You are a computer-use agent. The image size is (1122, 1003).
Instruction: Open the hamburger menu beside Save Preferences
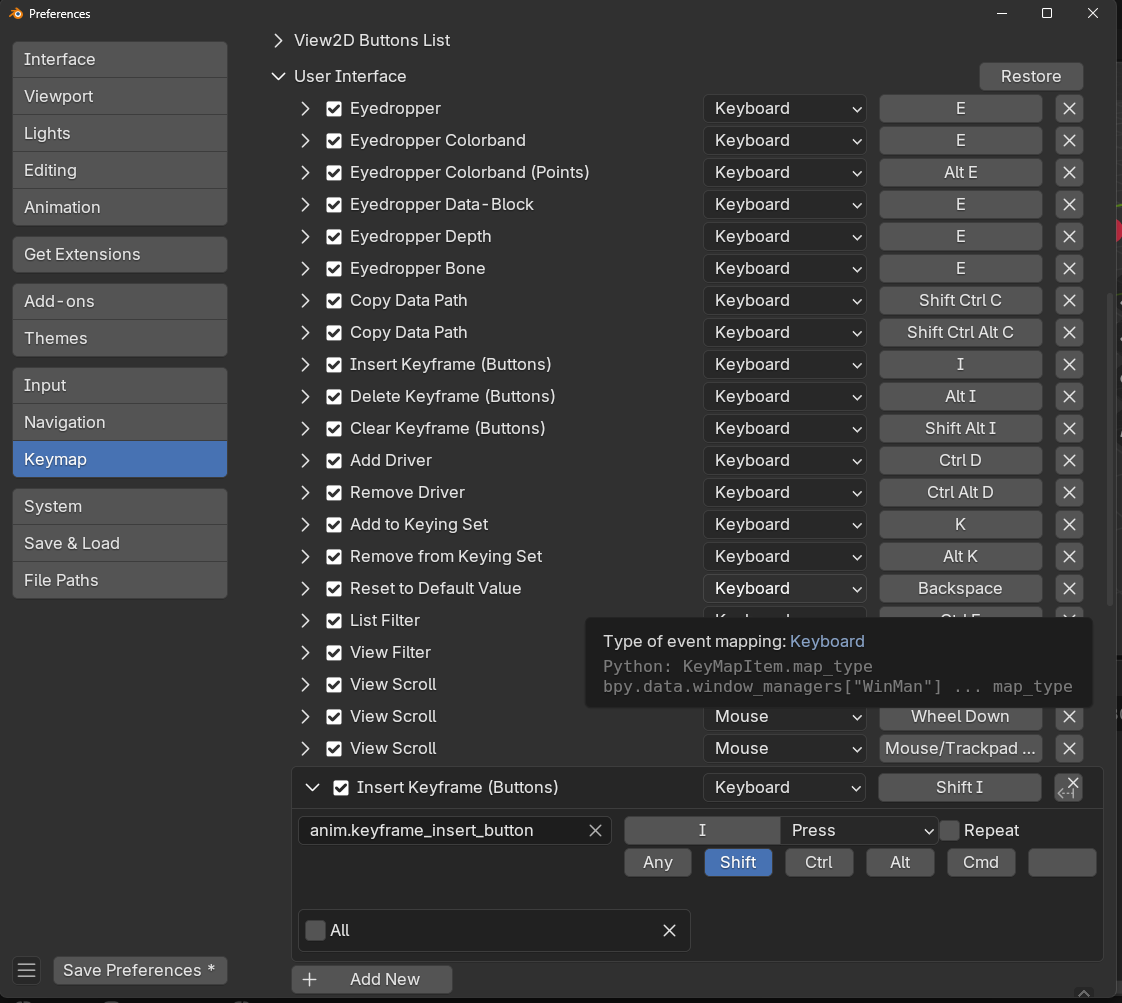pyautogui.click(x=27, y=970)
